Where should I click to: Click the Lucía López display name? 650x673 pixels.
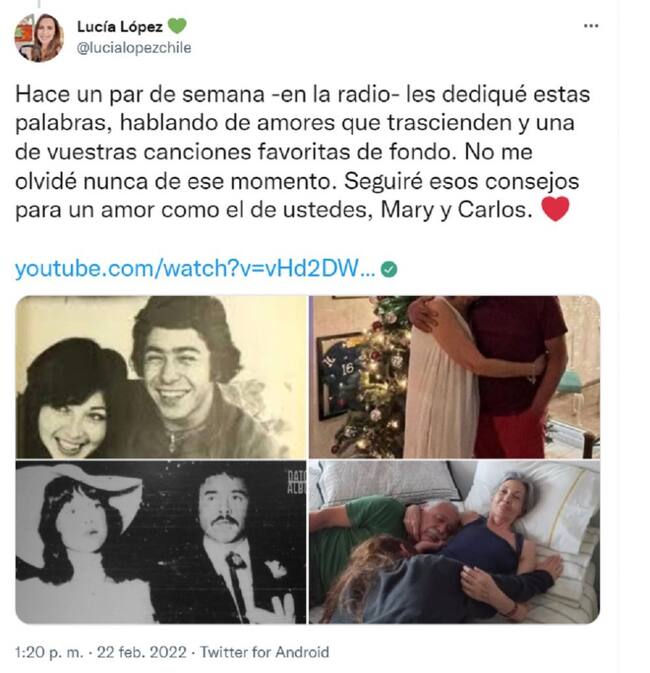pyautogui.click(x=120, y=27)
